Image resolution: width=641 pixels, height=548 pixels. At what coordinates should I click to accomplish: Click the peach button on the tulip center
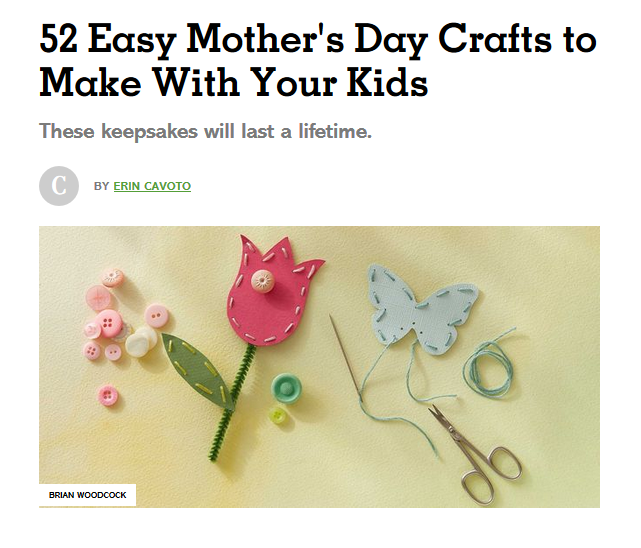[x=262, y=281]
